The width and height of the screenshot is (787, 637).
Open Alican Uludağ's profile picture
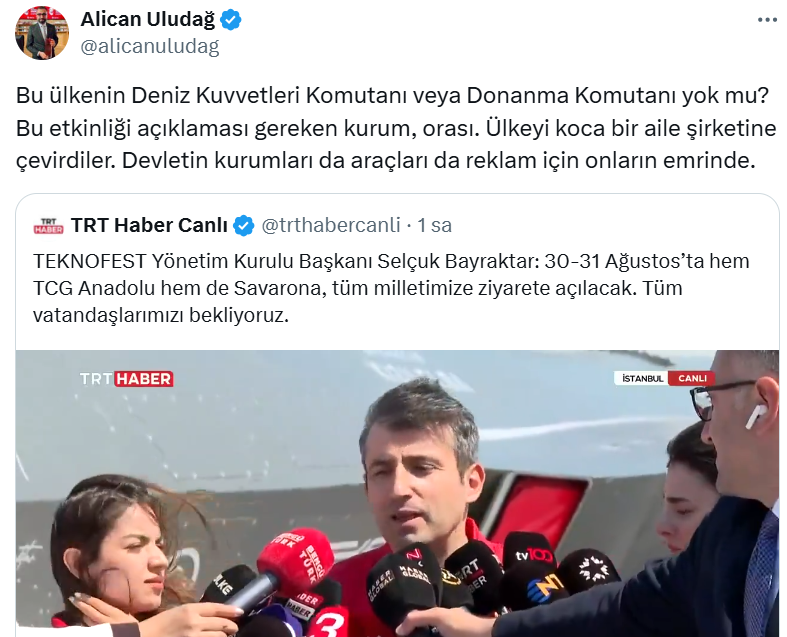click(x=42, y=33)
